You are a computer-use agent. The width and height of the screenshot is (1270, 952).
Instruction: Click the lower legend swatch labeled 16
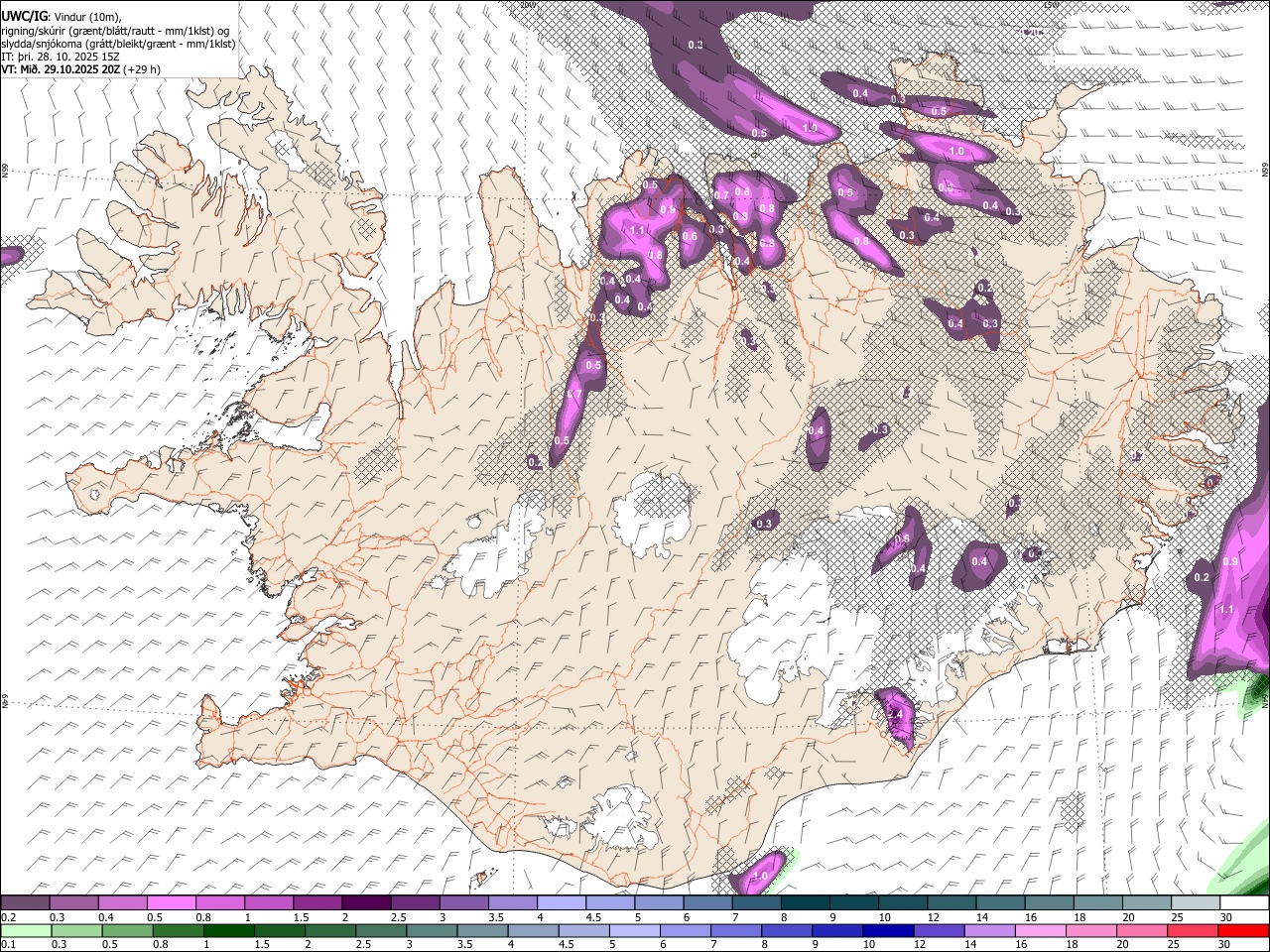[x=1042, y=931]
